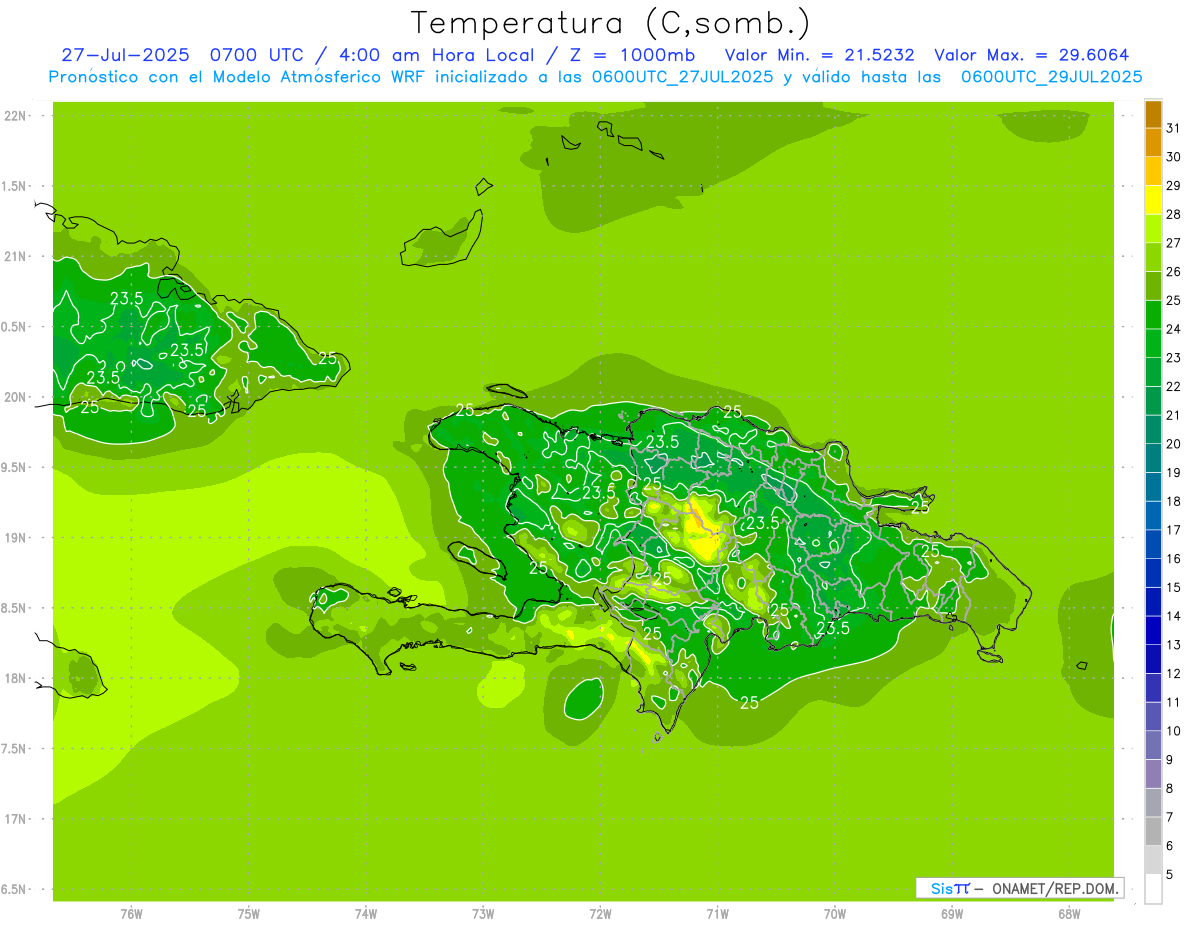
Task: Select the date text 27-Jul-2025
Action: tap(125, 55)
